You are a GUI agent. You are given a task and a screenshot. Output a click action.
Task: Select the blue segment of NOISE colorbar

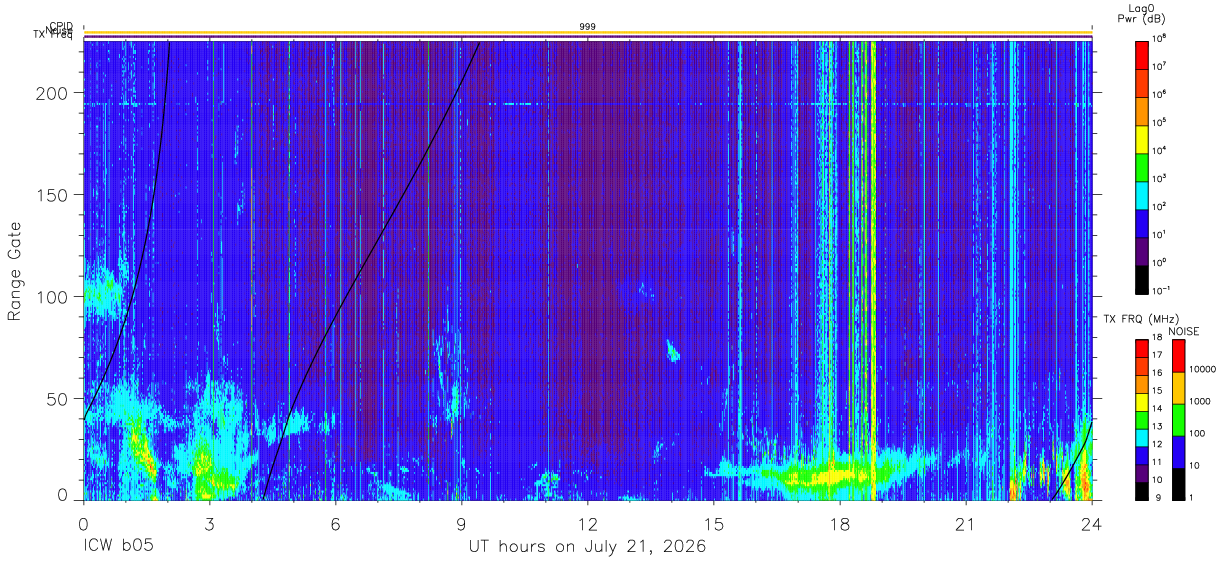(1179, 452)
